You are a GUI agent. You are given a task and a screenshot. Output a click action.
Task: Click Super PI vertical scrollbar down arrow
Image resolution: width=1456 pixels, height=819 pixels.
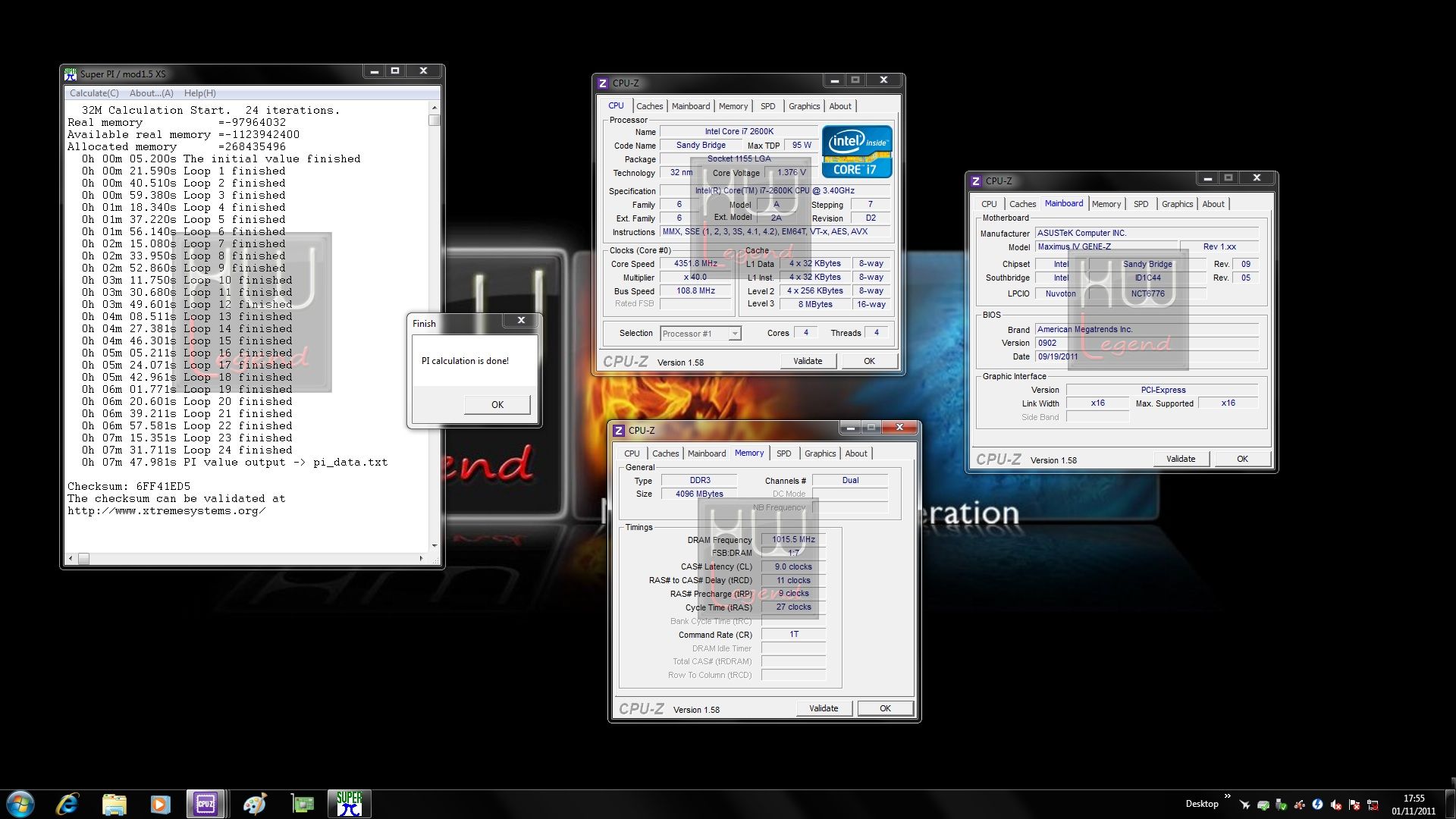(435, 545)
